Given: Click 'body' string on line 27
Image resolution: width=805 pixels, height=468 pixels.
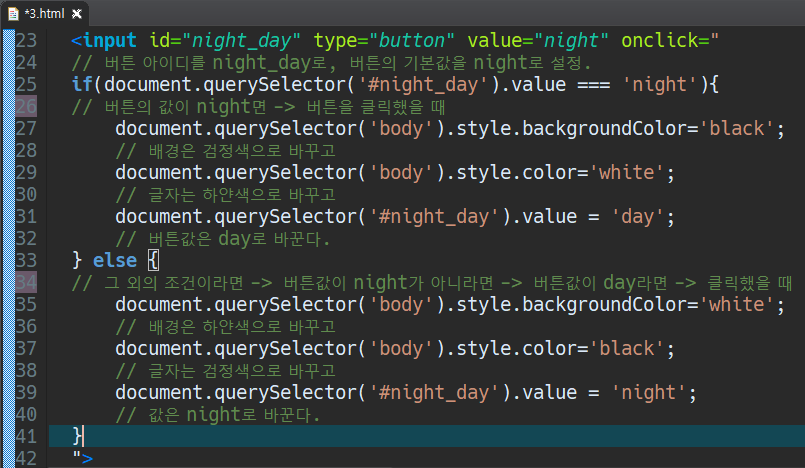Looking at the screenshot, I should pos(401,129).
